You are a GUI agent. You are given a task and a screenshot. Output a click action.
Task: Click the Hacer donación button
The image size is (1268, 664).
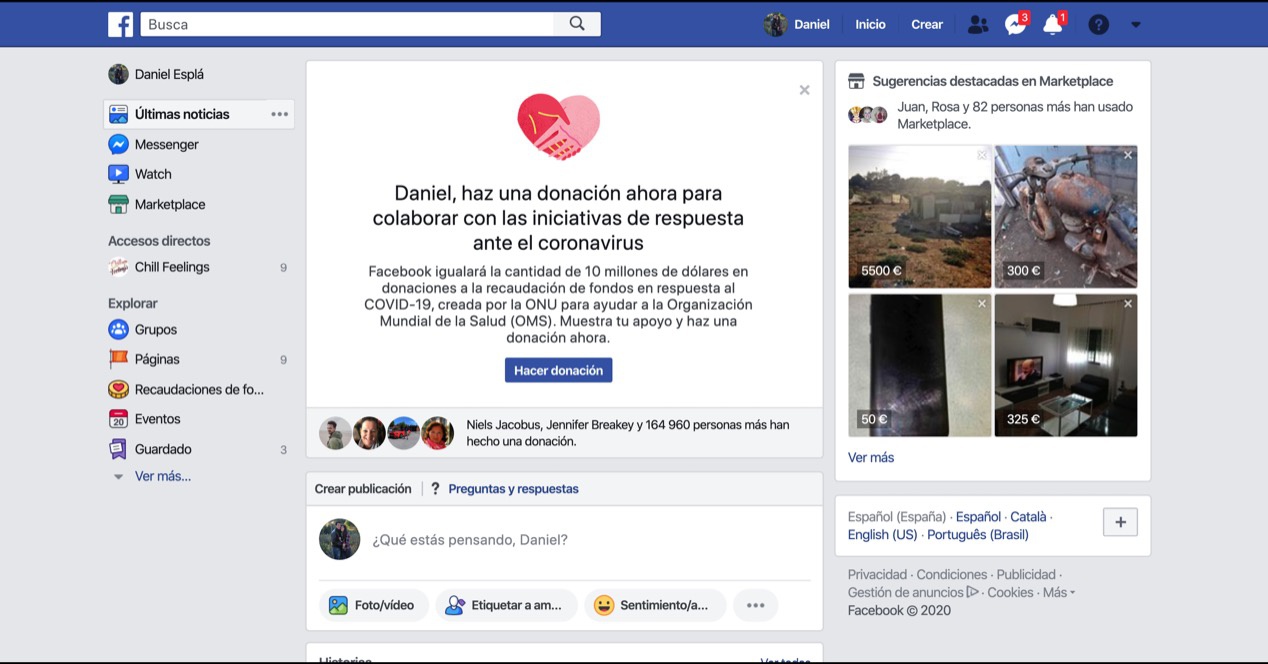point(558,370)
